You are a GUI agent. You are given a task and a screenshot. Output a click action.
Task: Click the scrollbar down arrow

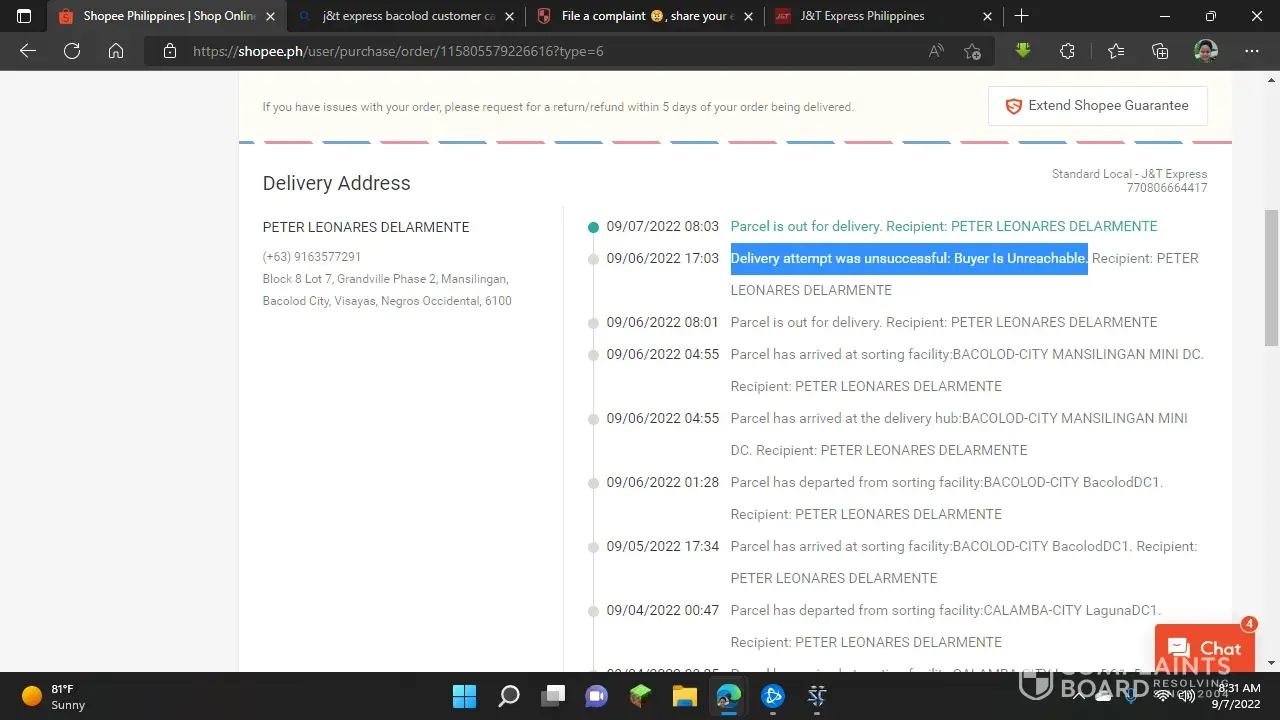click(x=1271, y=663)
